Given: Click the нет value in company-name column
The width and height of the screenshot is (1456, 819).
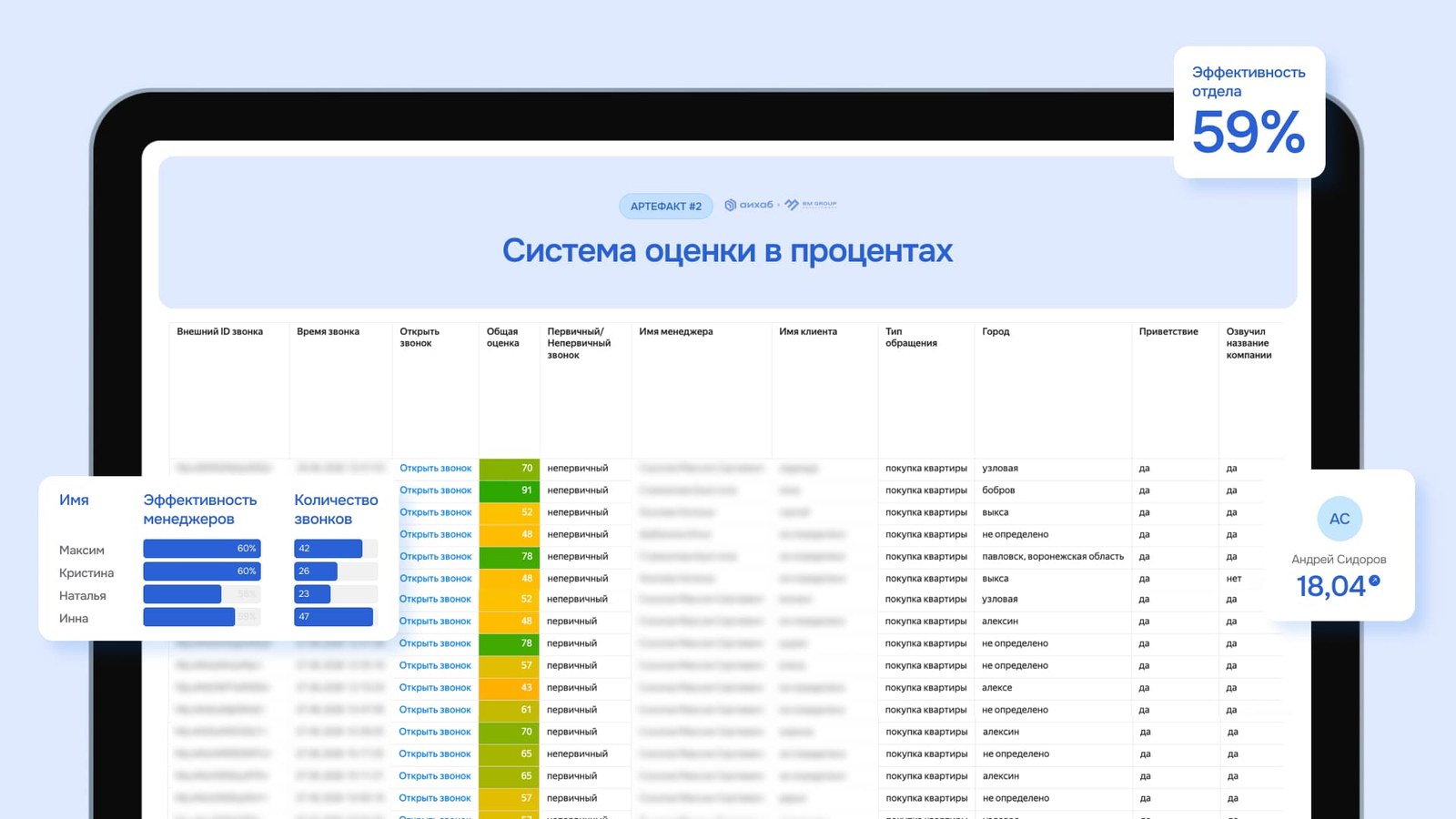Looking at the screenshot, I should tap(1233, 579).
